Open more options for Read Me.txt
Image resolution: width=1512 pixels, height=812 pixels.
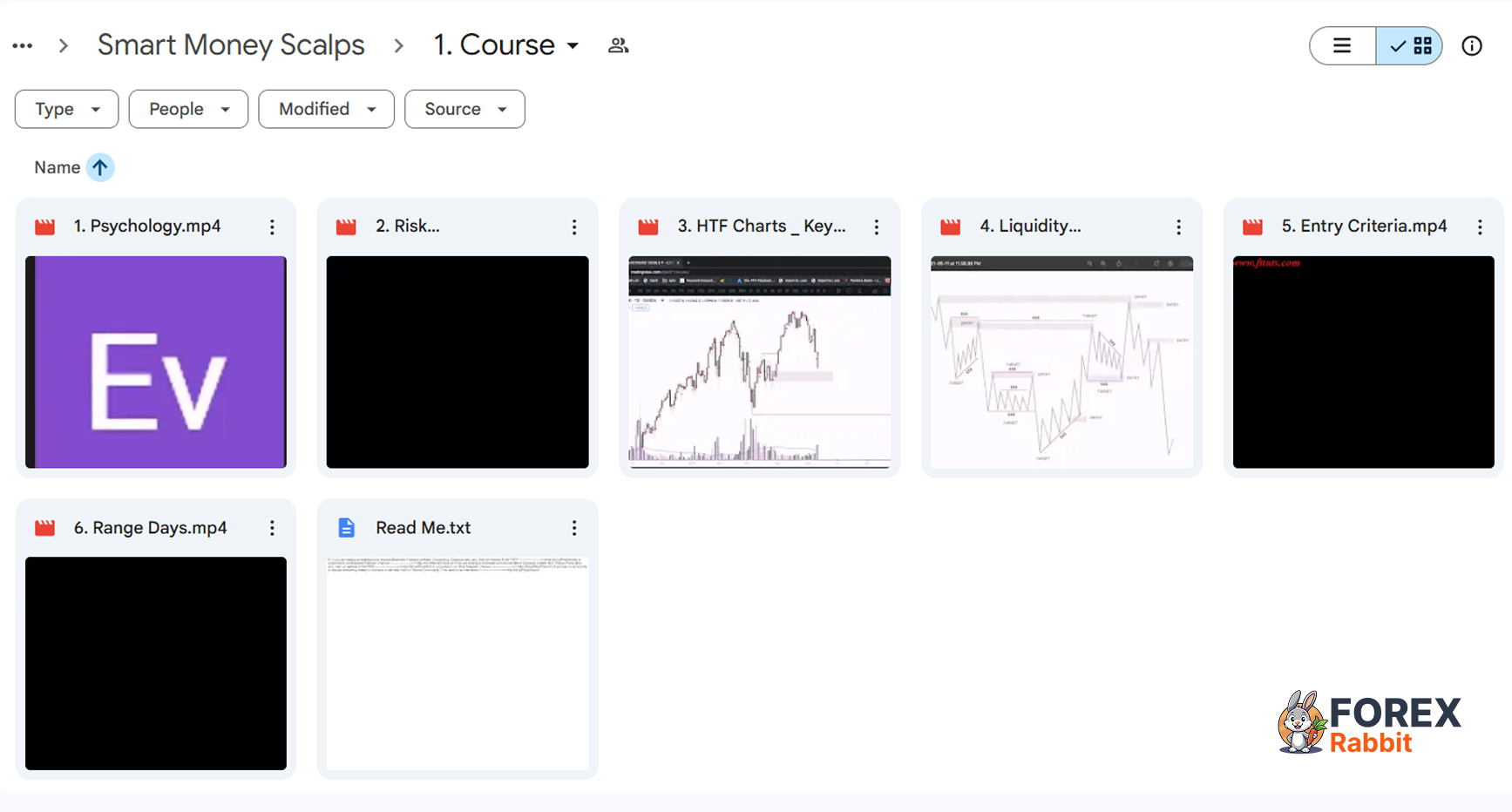click(574, 528)
